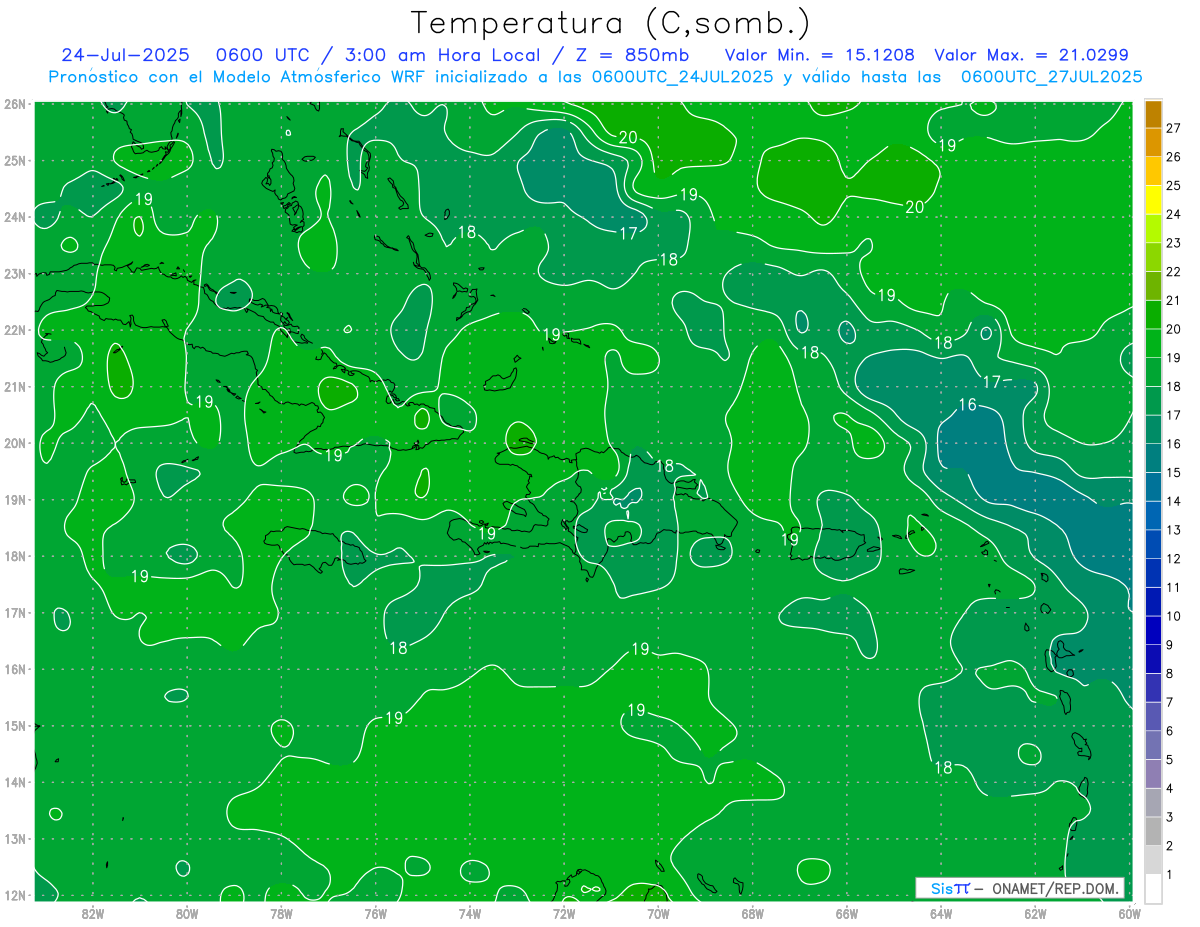Select the "68W" longitude axis label
Viewport: 1200px width, 927px height.
point(753,913)
